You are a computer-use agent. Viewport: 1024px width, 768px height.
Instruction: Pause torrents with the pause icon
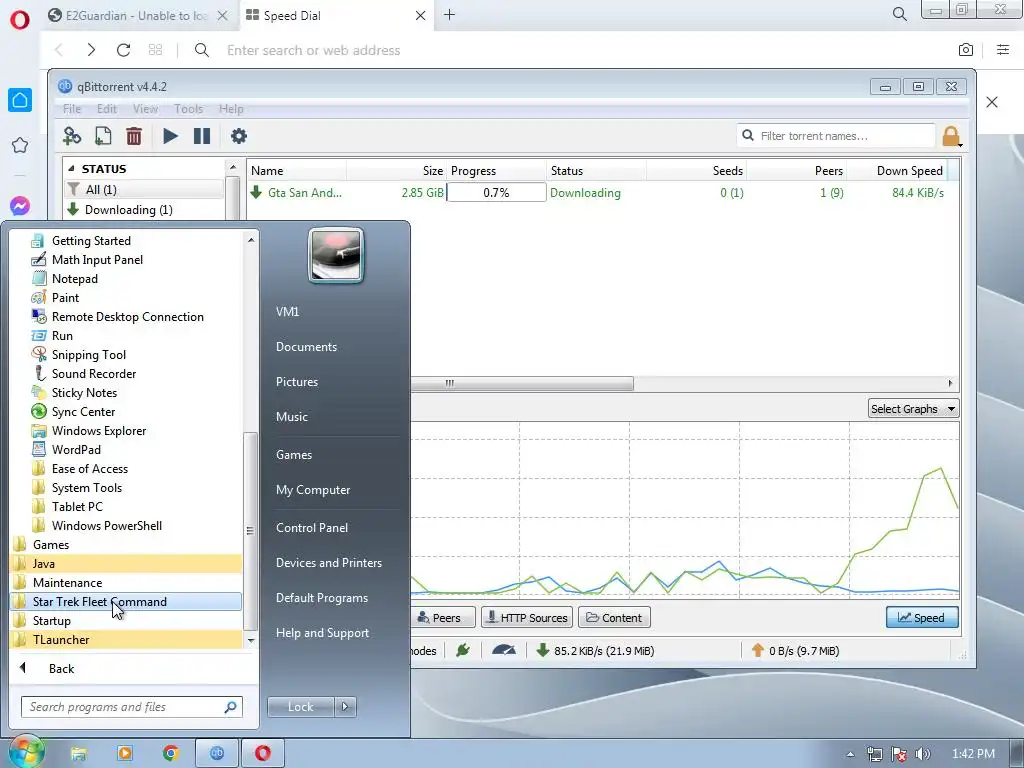coord(202,136)
